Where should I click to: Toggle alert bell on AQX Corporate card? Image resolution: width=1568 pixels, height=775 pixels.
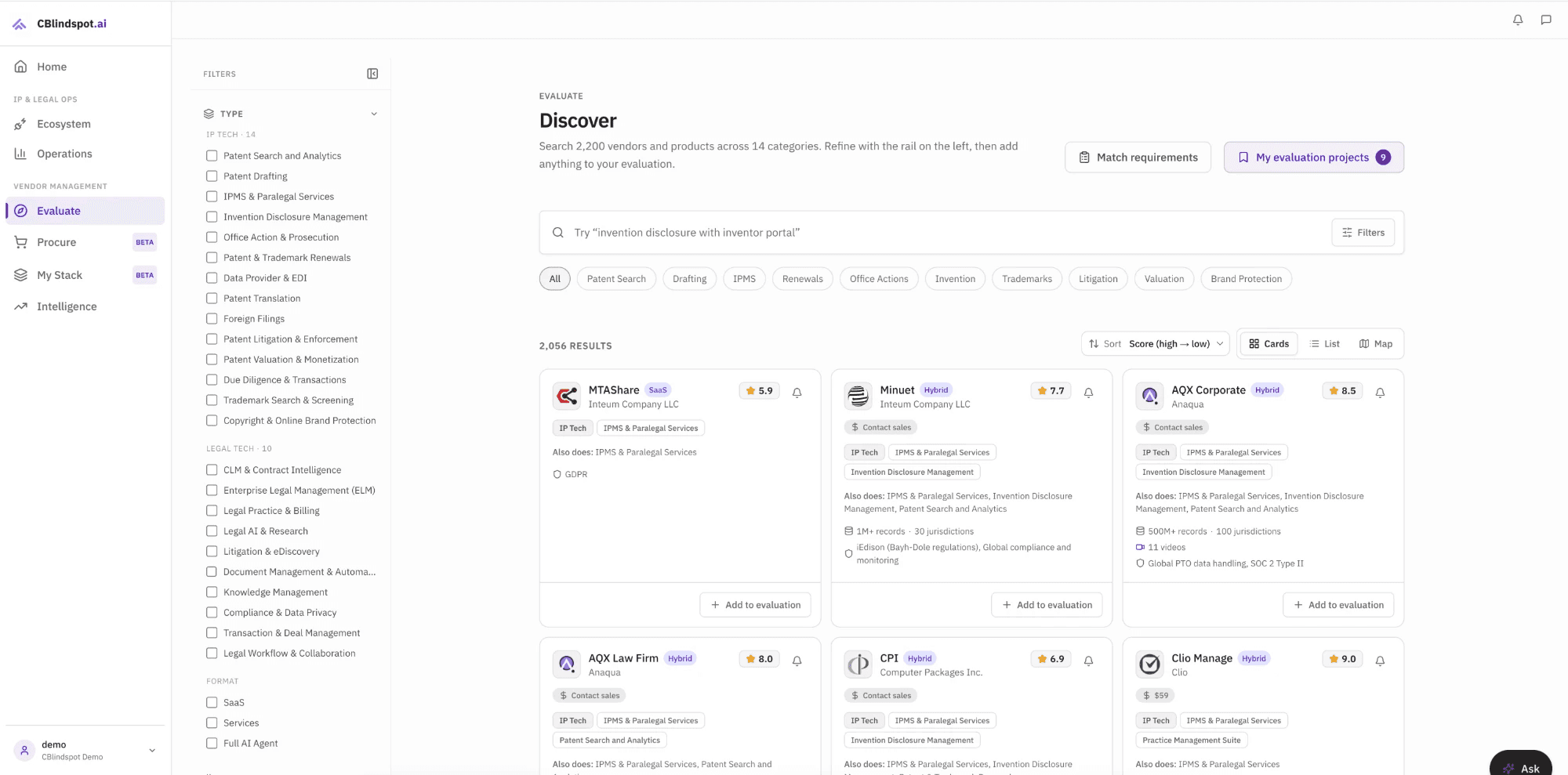[x=1381, y=393]
